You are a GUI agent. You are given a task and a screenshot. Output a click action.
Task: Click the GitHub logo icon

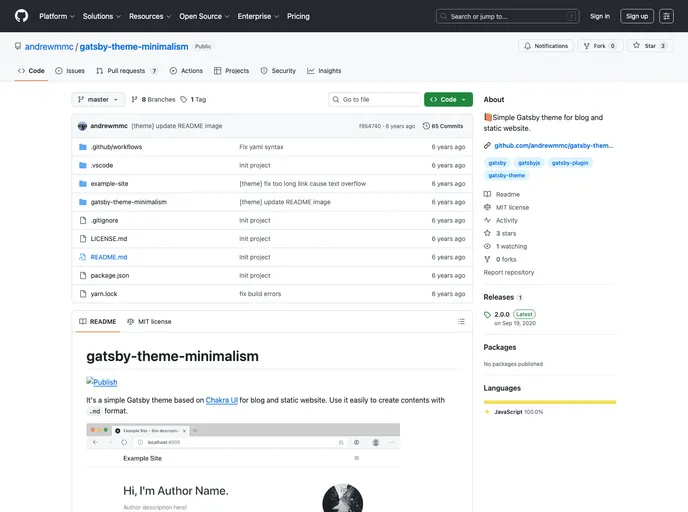pyautogui.click(x=21, y=16)
